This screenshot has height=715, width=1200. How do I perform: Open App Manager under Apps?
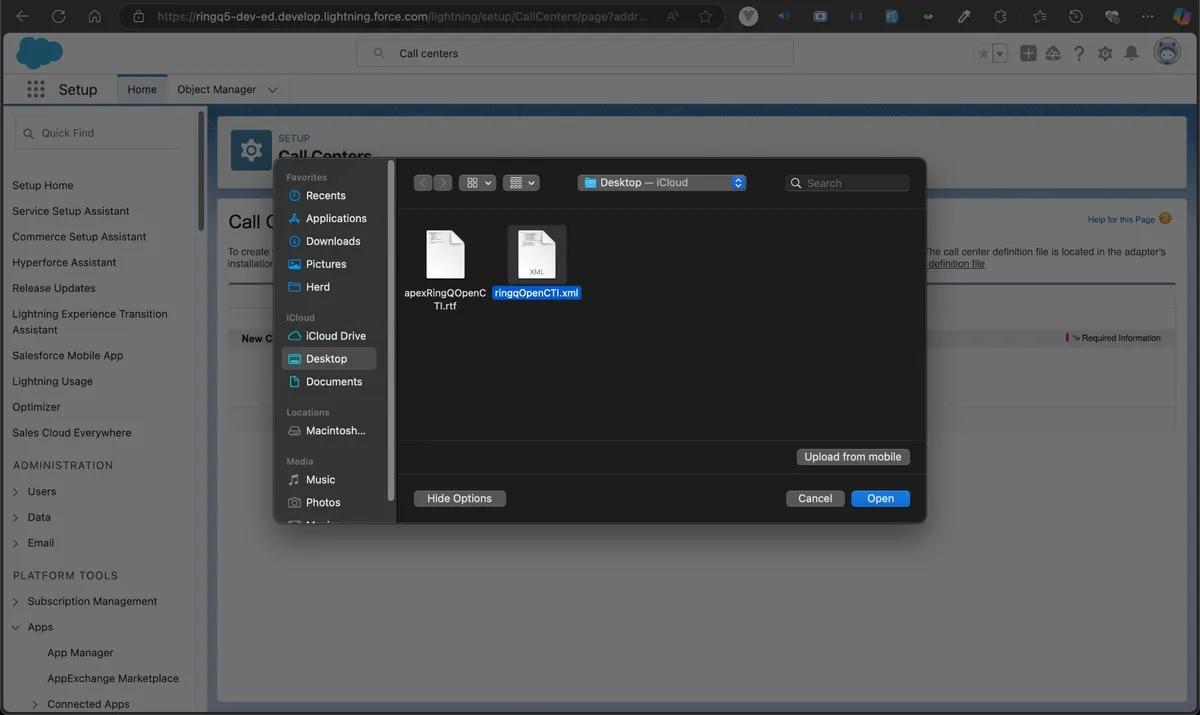point(80,653)
